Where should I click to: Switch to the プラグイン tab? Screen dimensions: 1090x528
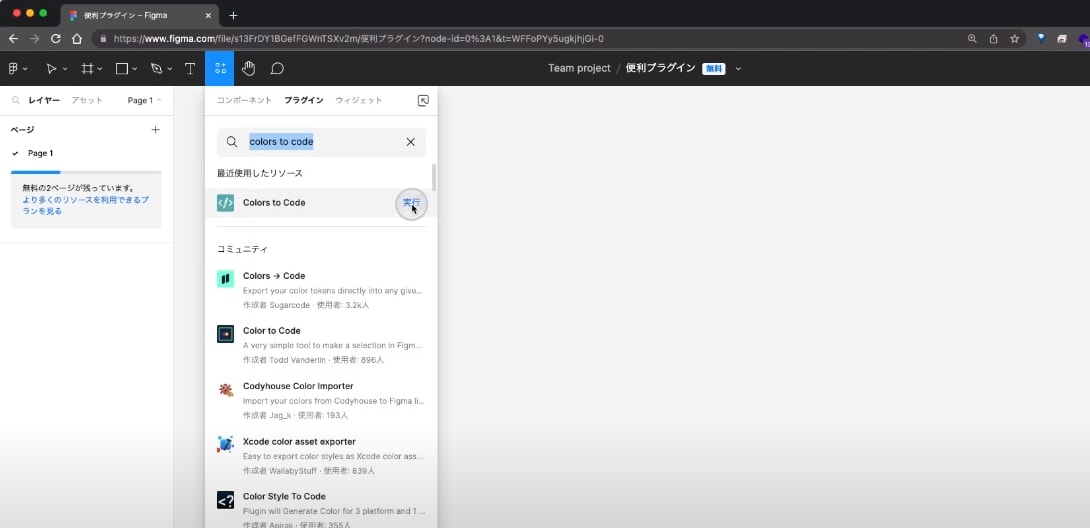pos(304,101)
